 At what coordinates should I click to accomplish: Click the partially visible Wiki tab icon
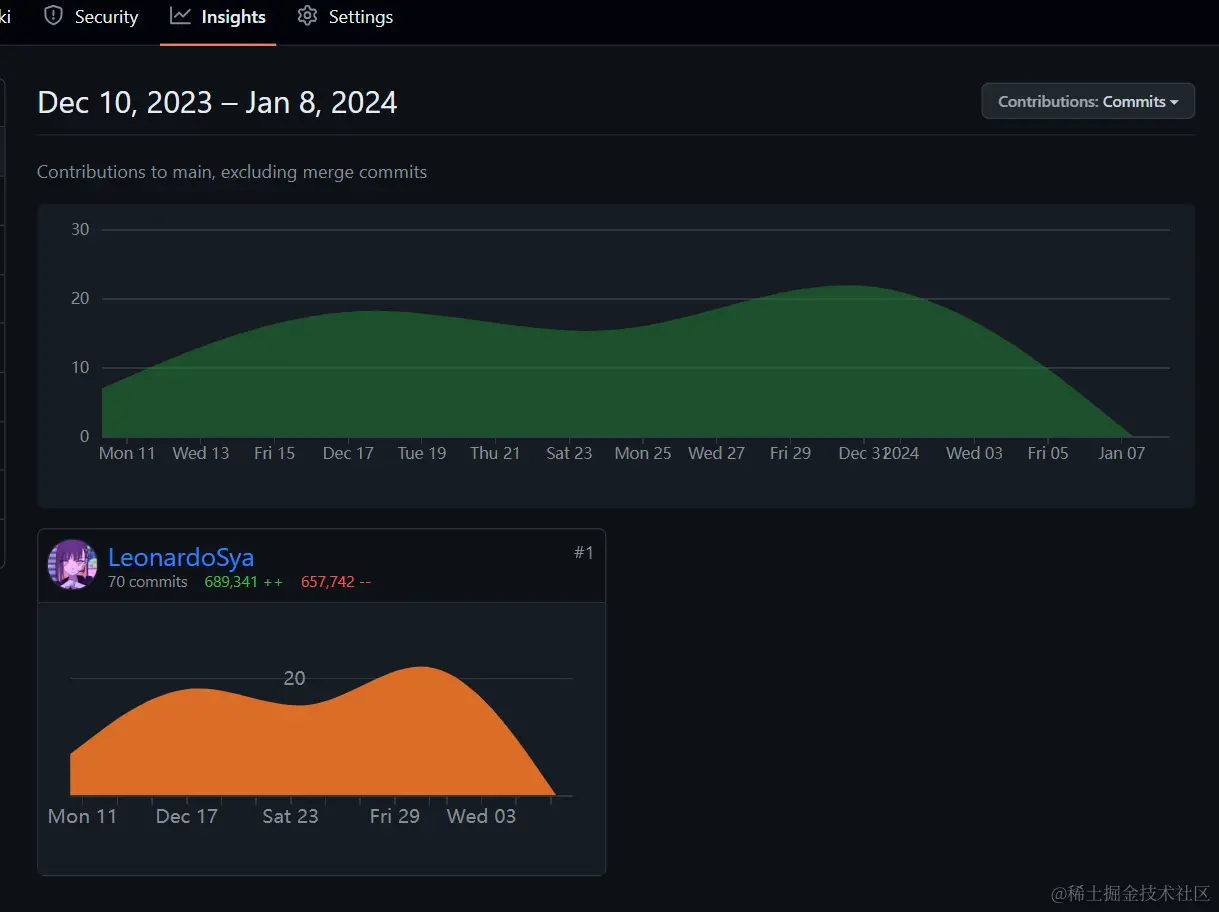click(7, 17)
